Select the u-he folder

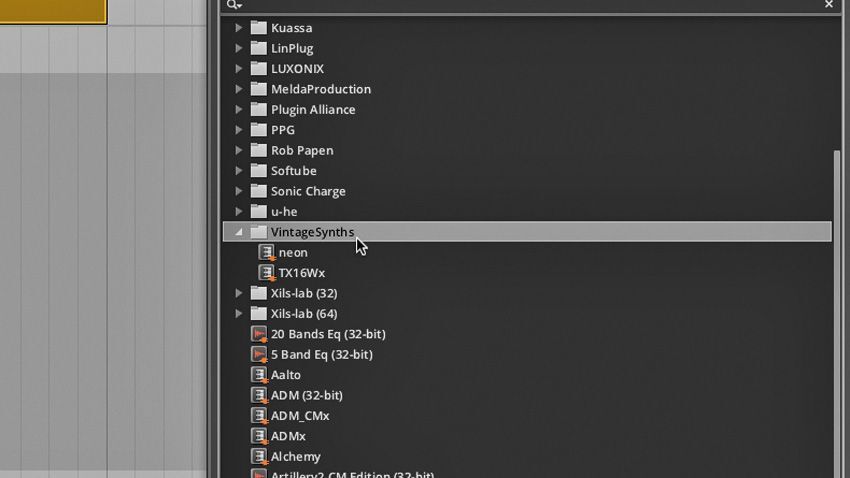click(284, 212)
